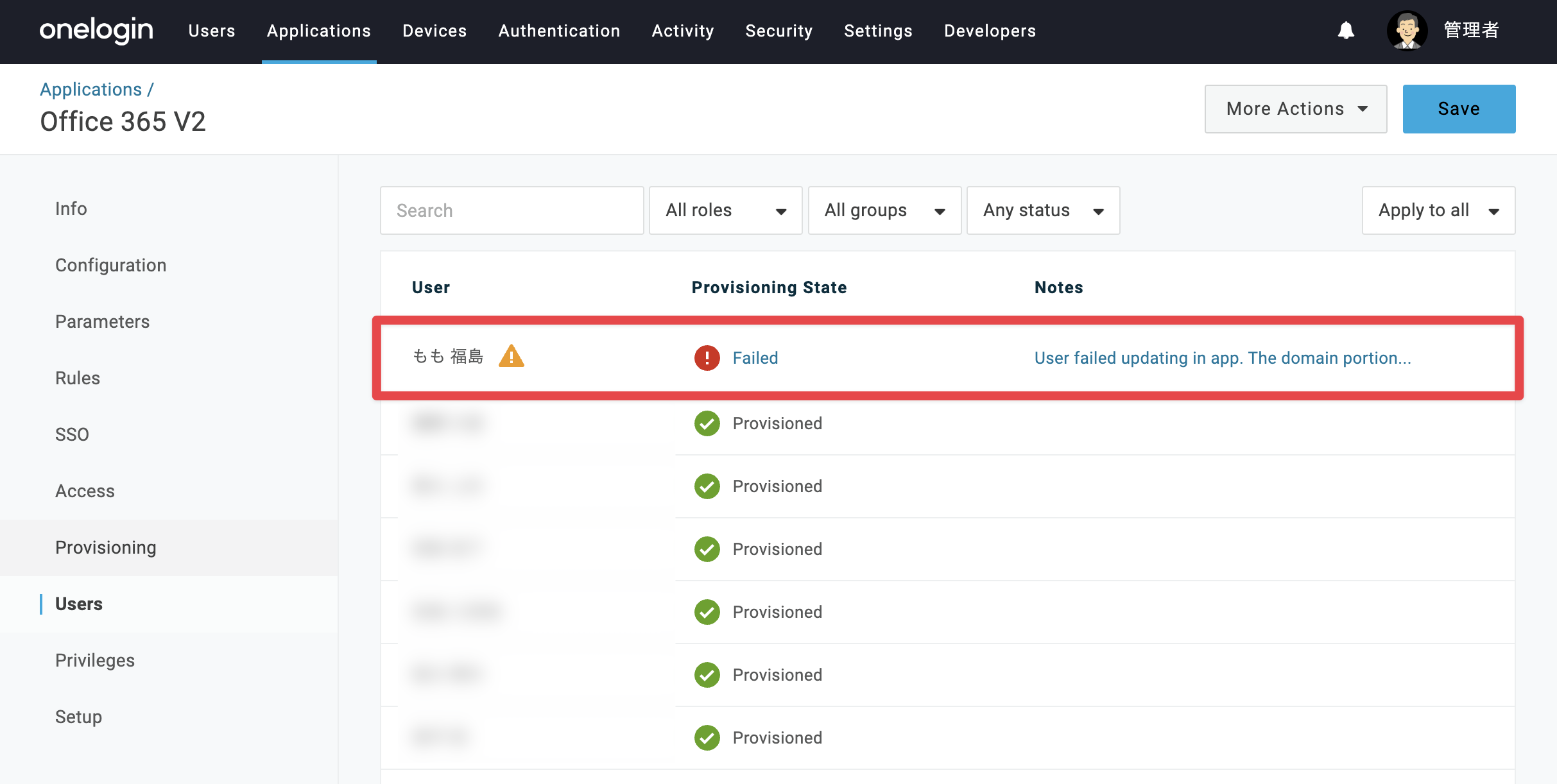Switch to the Setup tab

[x=78, y=717]
